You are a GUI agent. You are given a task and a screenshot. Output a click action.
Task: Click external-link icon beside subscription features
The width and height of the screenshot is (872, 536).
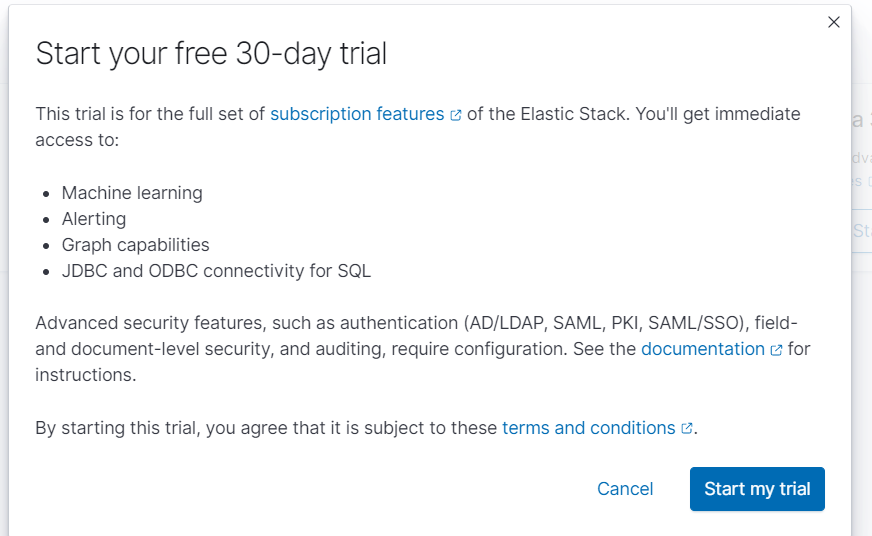tap(456, 115)
